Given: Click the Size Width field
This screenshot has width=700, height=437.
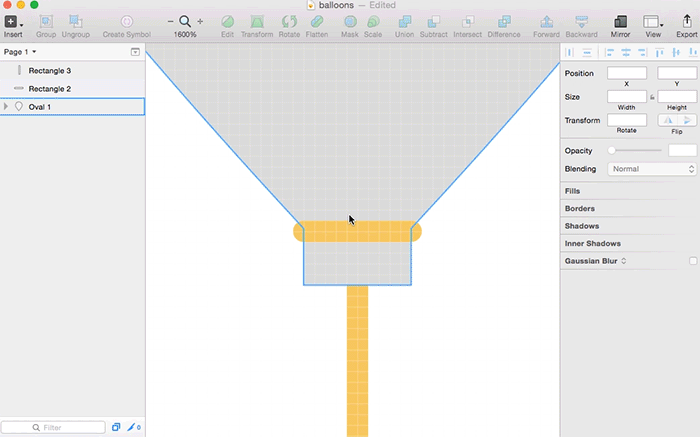Looking at the screenshot, I should pyautogui.click(x=627, y=96).
